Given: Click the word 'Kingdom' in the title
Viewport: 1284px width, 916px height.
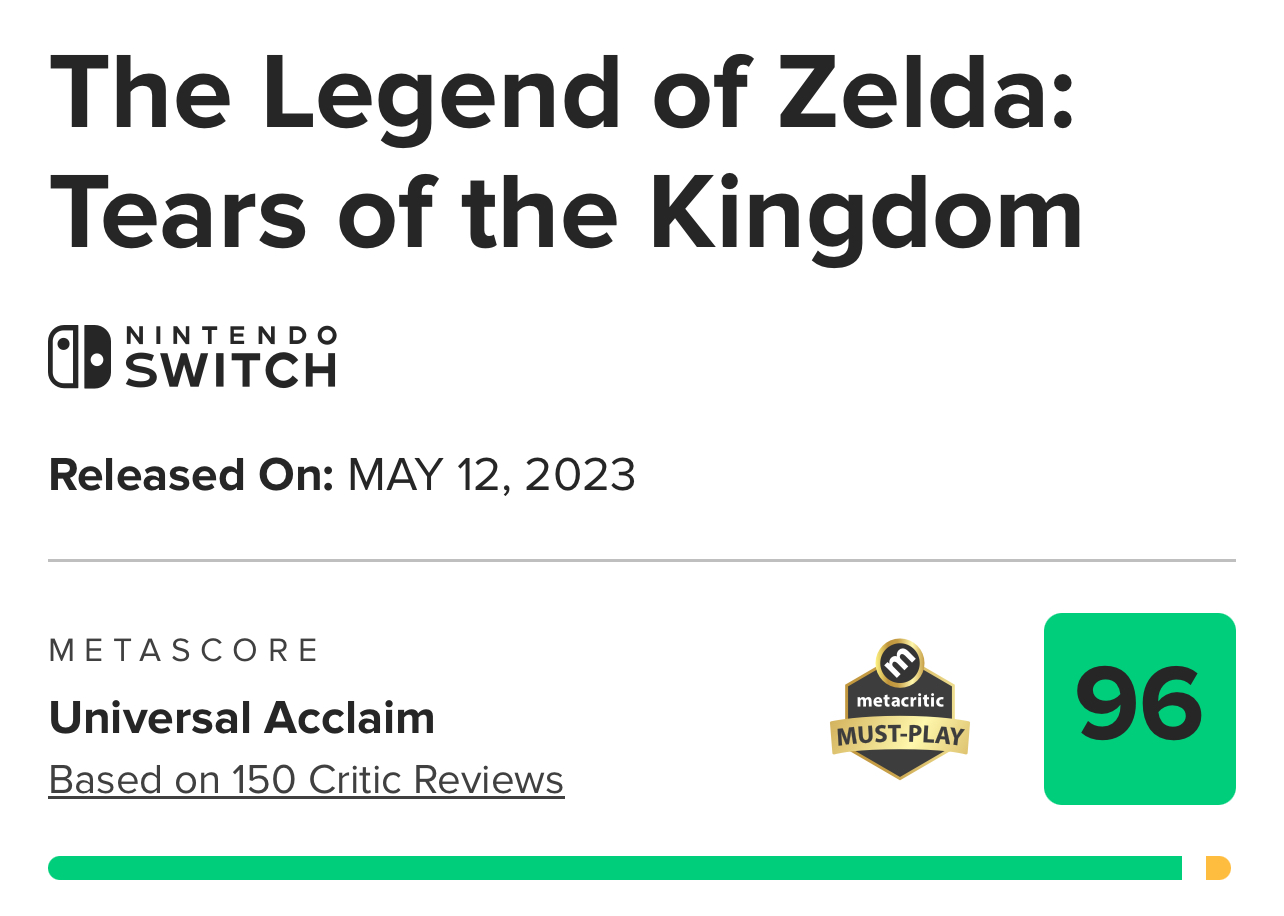Looking at the screenshot, I should [867, 213].
